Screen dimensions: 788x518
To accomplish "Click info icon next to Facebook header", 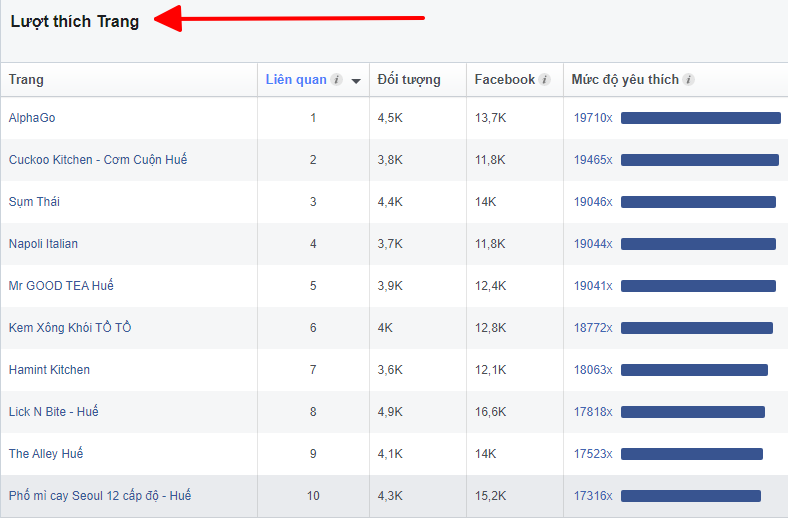I will [544, 79].
